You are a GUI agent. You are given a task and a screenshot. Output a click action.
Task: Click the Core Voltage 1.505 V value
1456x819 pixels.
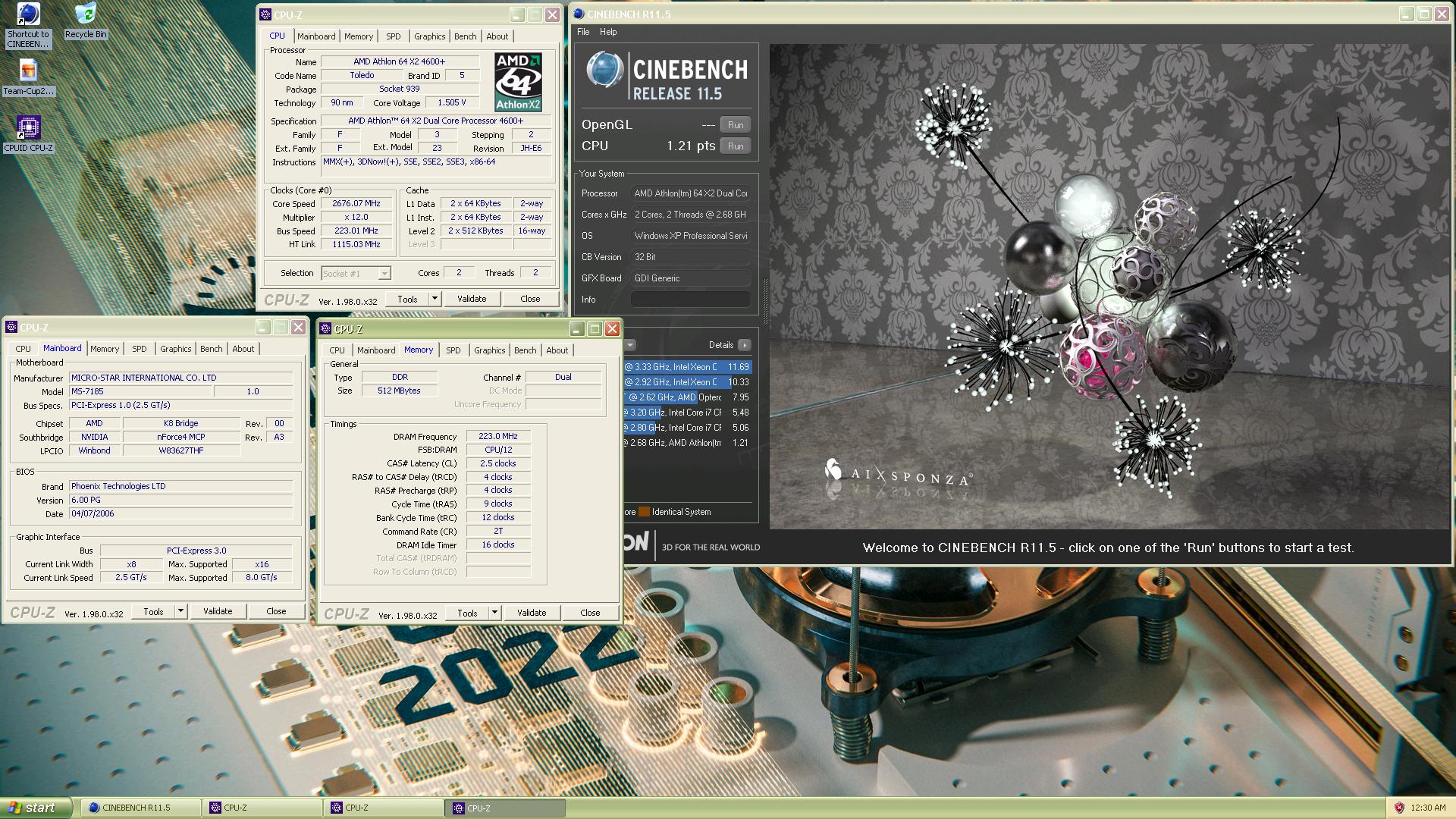453,102
